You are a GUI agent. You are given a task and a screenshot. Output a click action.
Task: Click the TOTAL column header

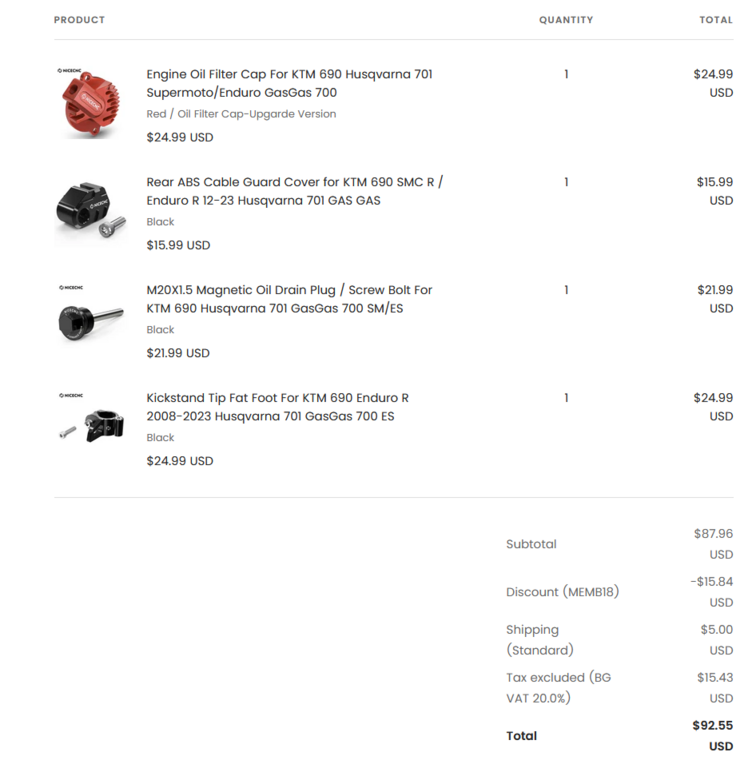(716, 20)
